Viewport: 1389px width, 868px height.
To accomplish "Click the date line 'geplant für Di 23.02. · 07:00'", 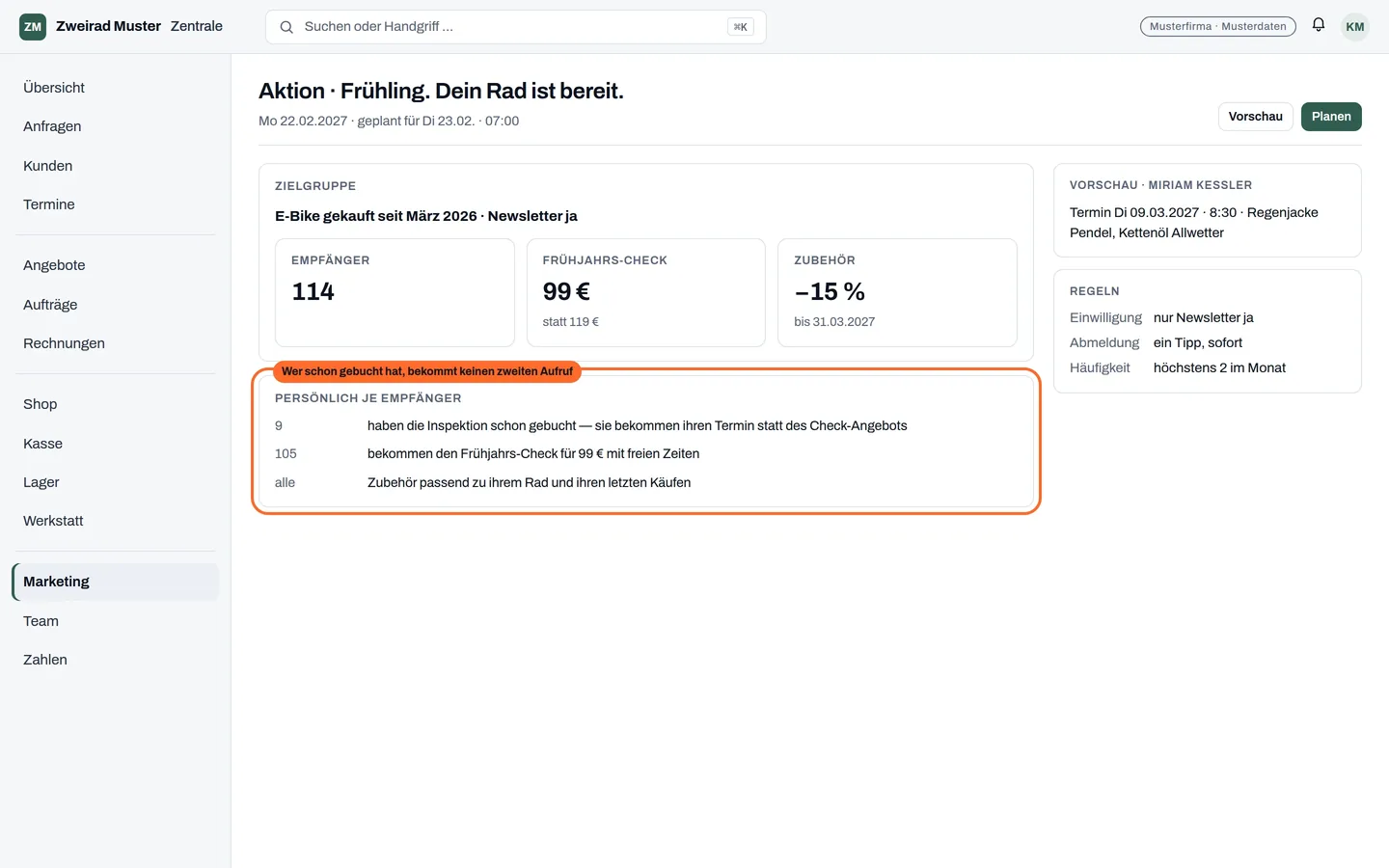I will 438,121.
